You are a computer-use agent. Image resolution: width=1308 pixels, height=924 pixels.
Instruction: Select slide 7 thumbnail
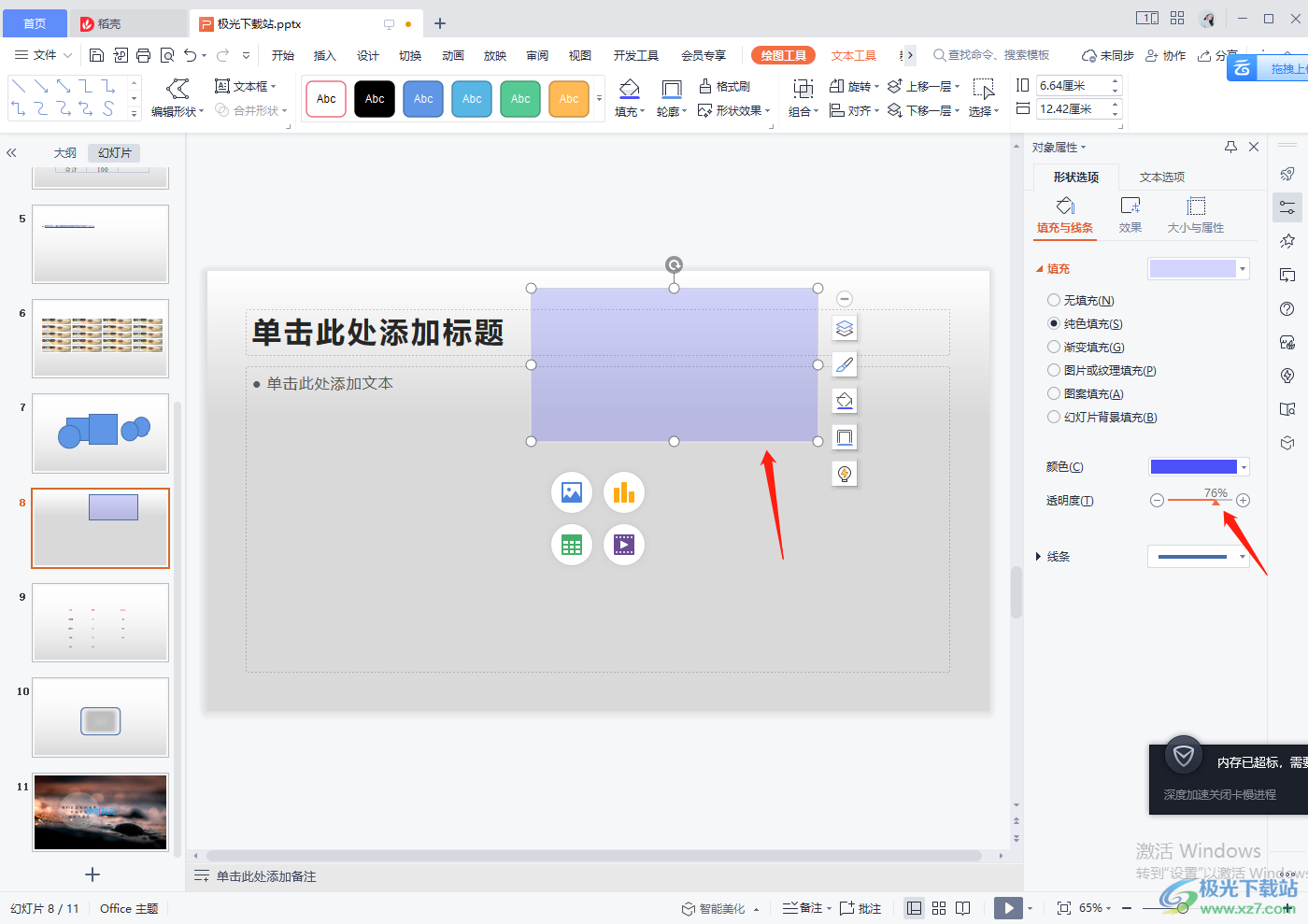(x=101, y=433)
